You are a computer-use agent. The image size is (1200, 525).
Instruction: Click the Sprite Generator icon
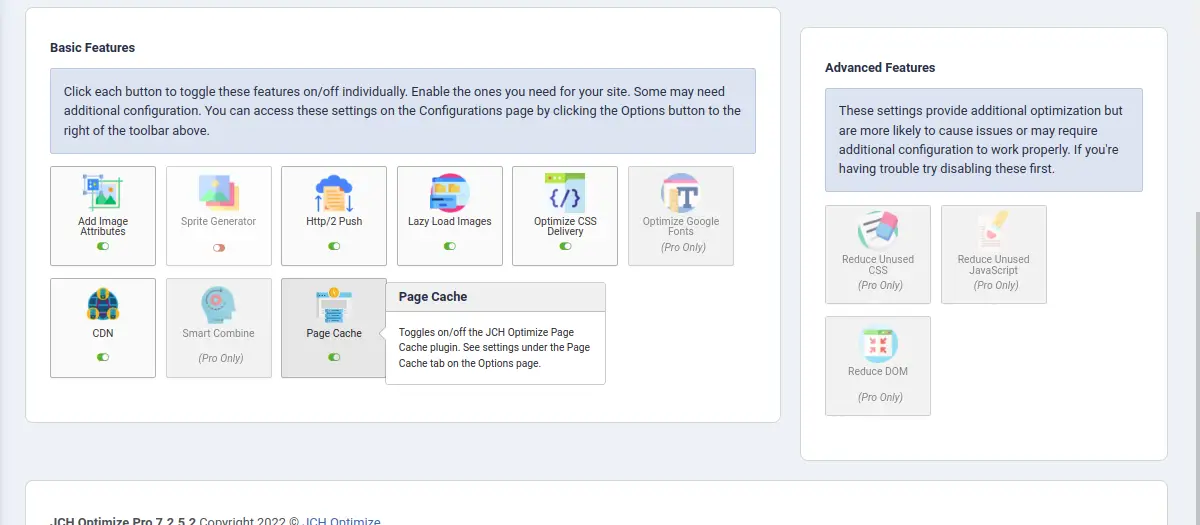point(218,191)
